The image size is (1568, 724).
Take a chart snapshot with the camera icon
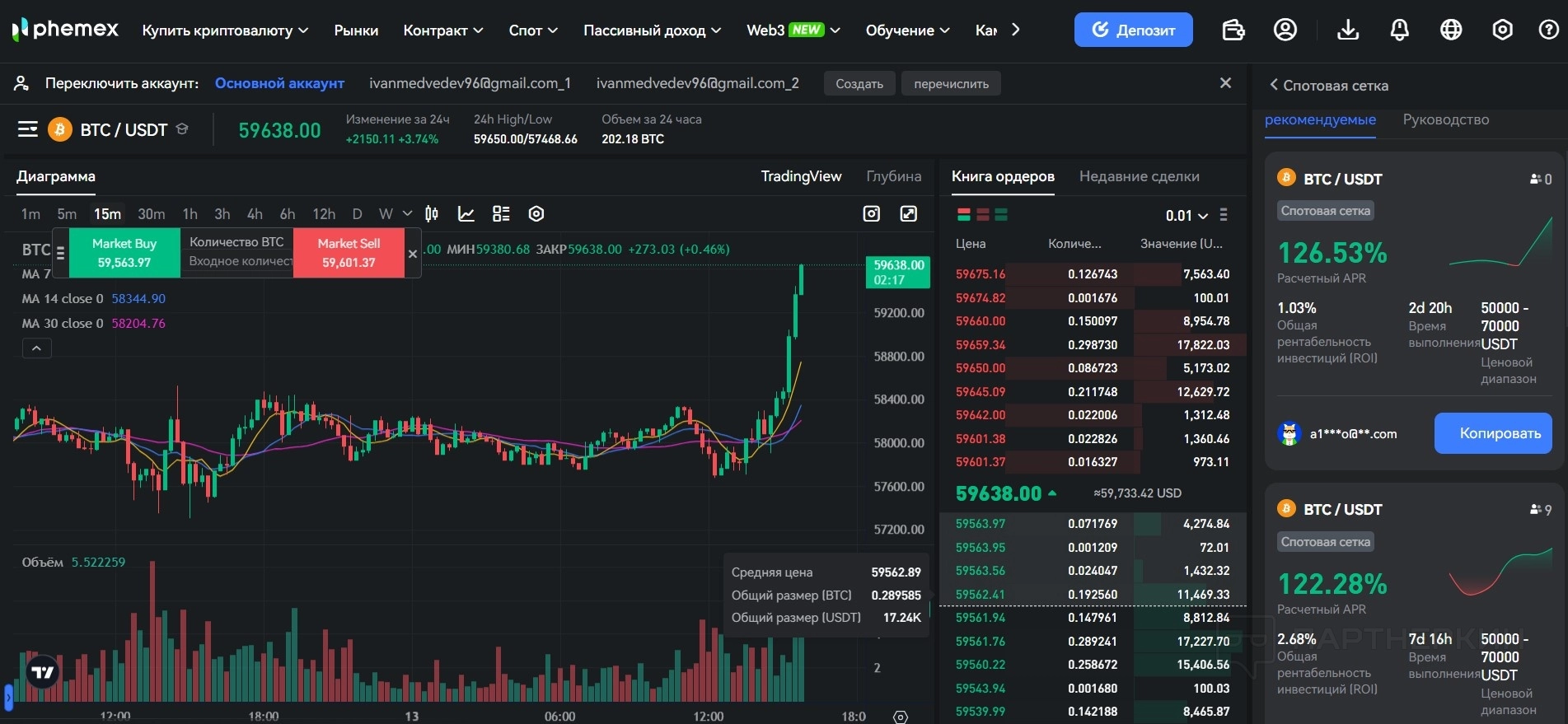point(872,214)
